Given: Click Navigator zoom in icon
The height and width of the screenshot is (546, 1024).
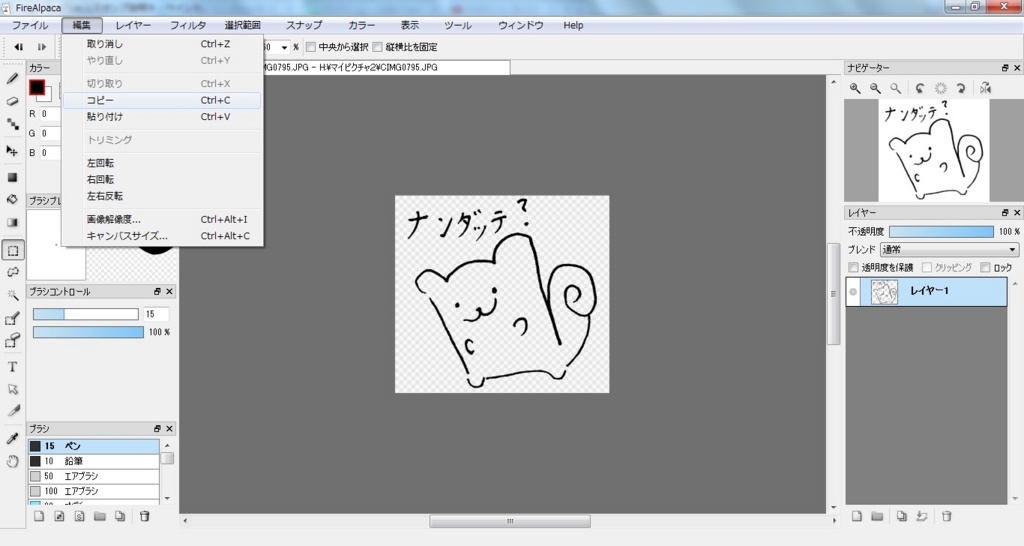Looking at the screenshot, I should [855, 88].
